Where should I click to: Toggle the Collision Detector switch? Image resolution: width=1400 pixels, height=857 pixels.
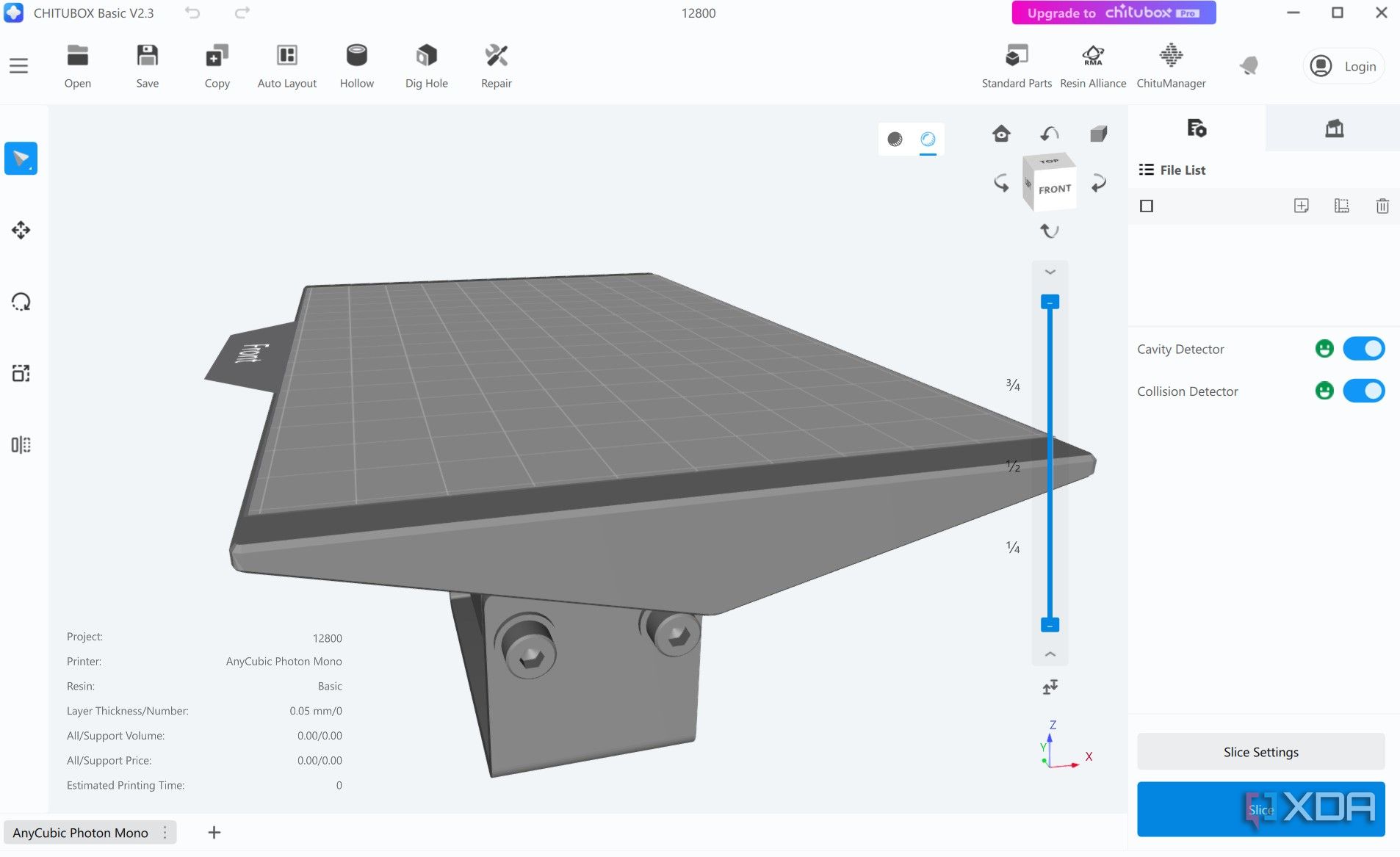tap(1364, 391)
